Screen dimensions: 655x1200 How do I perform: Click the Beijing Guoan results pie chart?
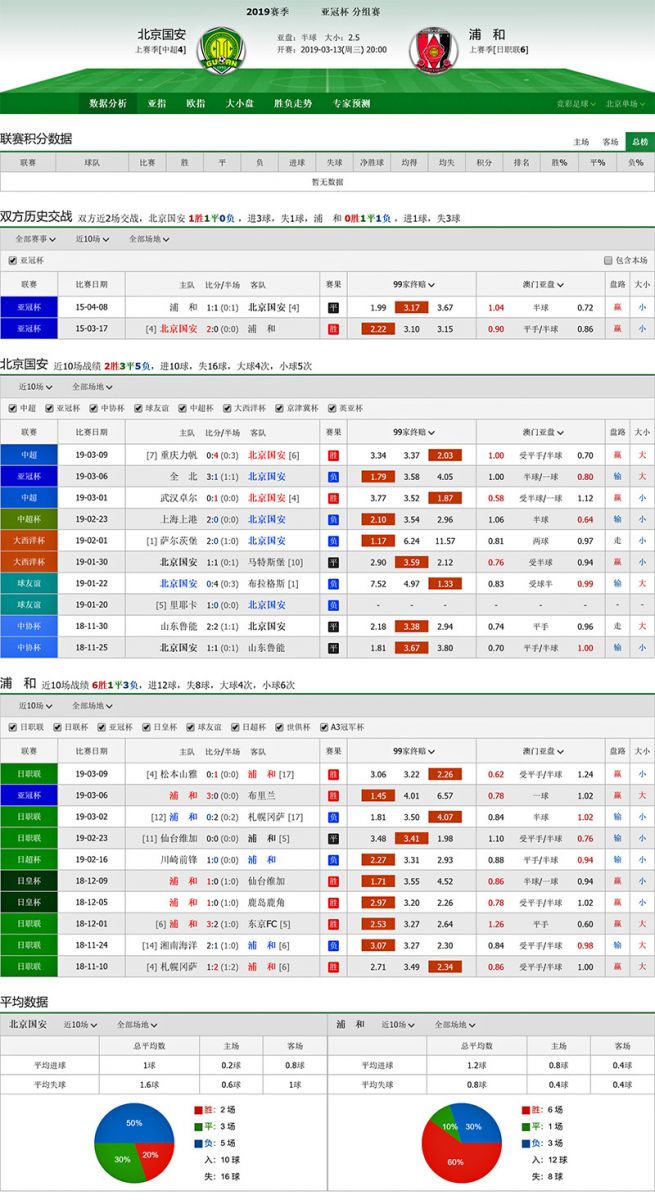tap(134, 1144)
